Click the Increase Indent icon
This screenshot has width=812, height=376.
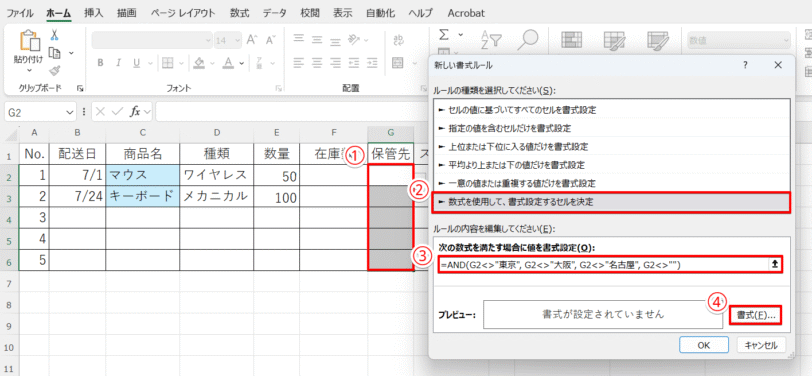coord(372,63)
